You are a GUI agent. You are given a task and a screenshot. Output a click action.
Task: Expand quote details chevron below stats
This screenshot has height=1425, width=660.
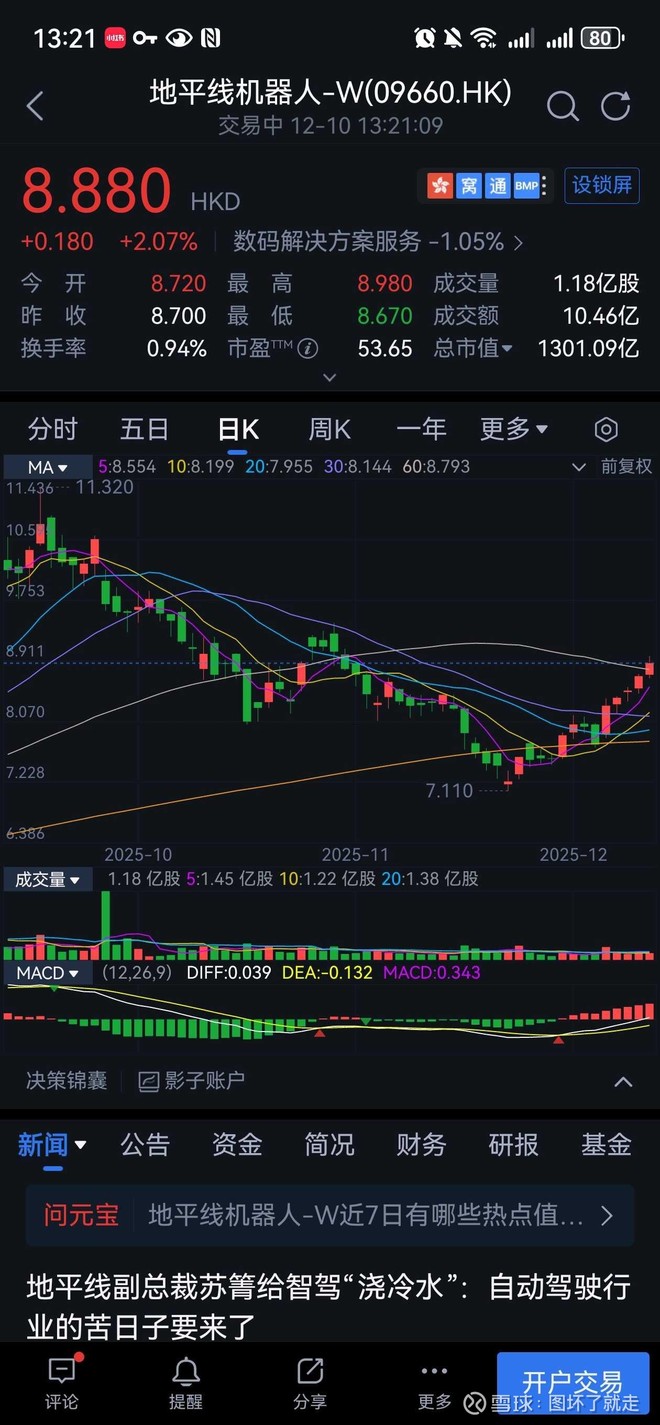[x=330, y=377]
